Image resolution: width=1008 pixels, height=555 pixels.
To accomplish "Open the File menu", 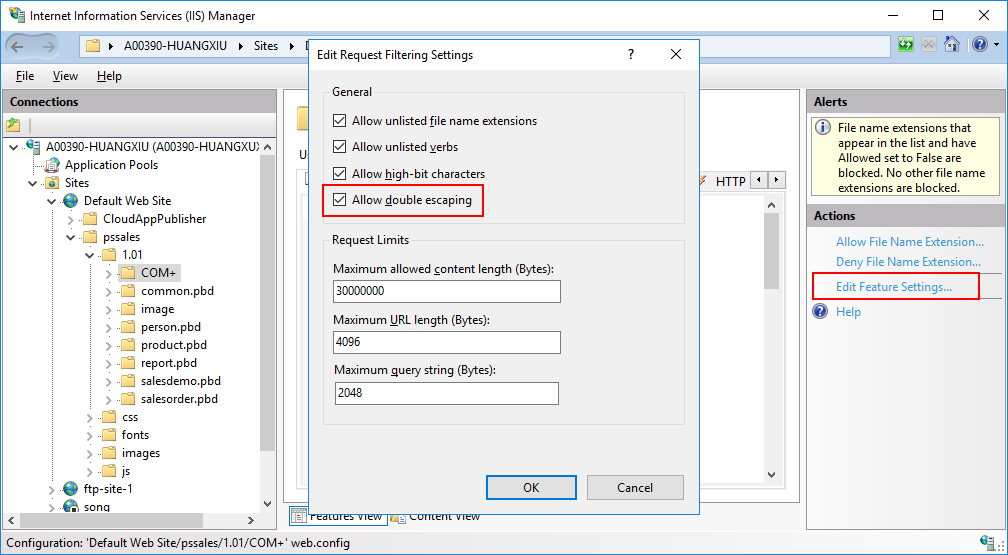I will click(25, 76).
